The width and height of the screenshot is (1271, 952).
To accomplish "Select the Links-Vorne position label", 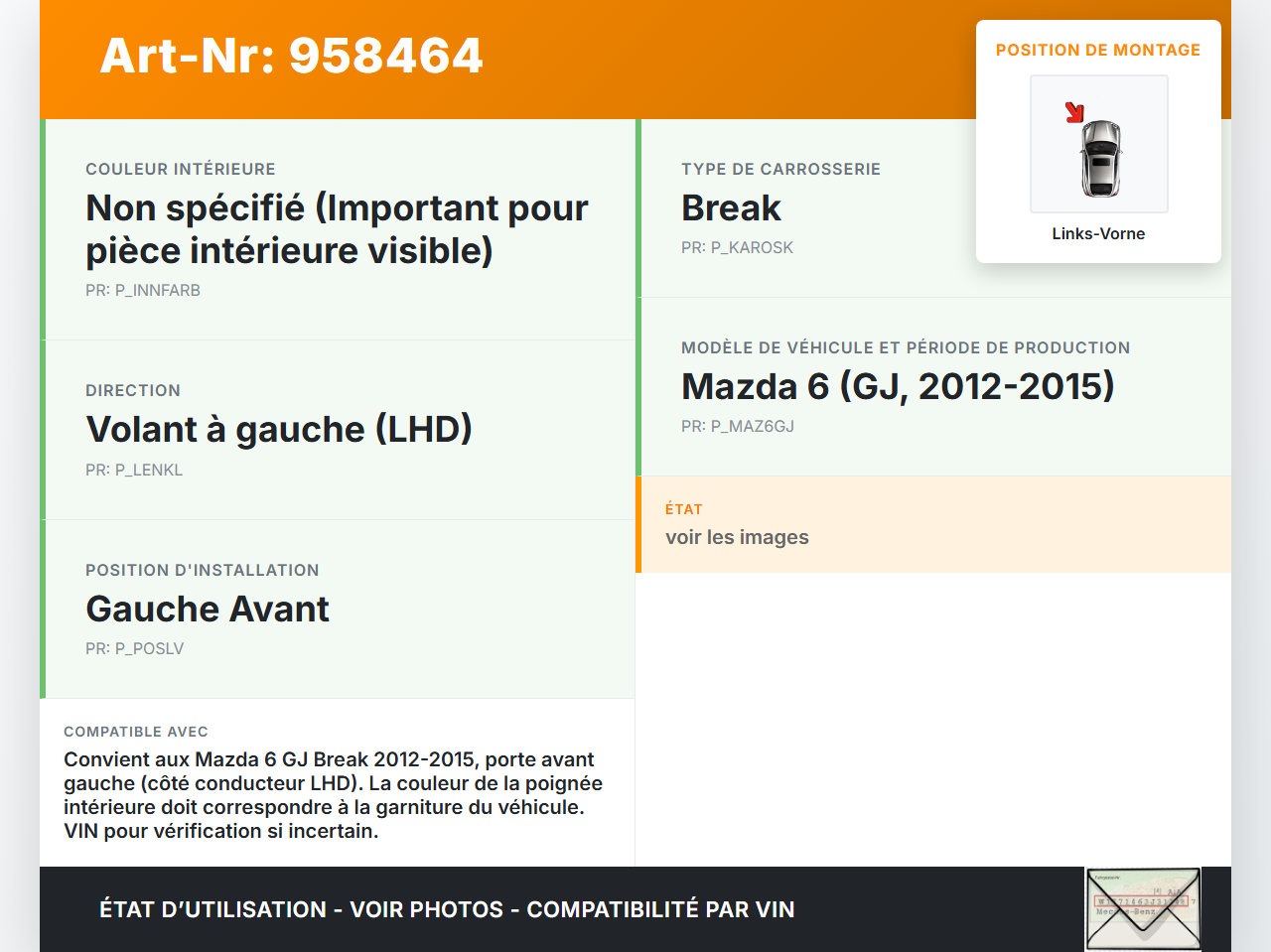I will coord(1098,233).
